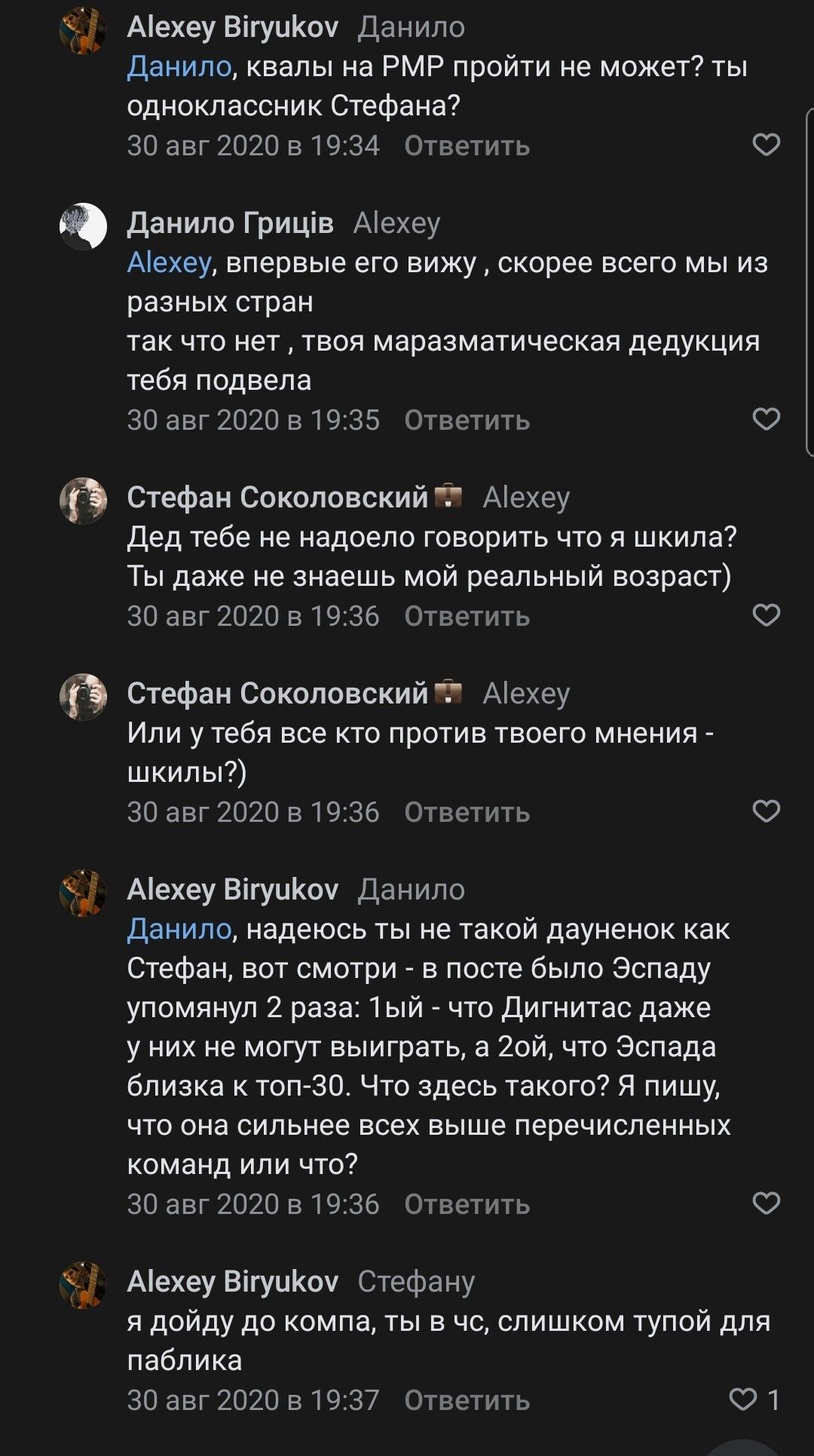Viewport: 814px width, 1456px height.
Task: Tap Alexey Biryukov's avatar at the top
Action: (x=83, y=30)
